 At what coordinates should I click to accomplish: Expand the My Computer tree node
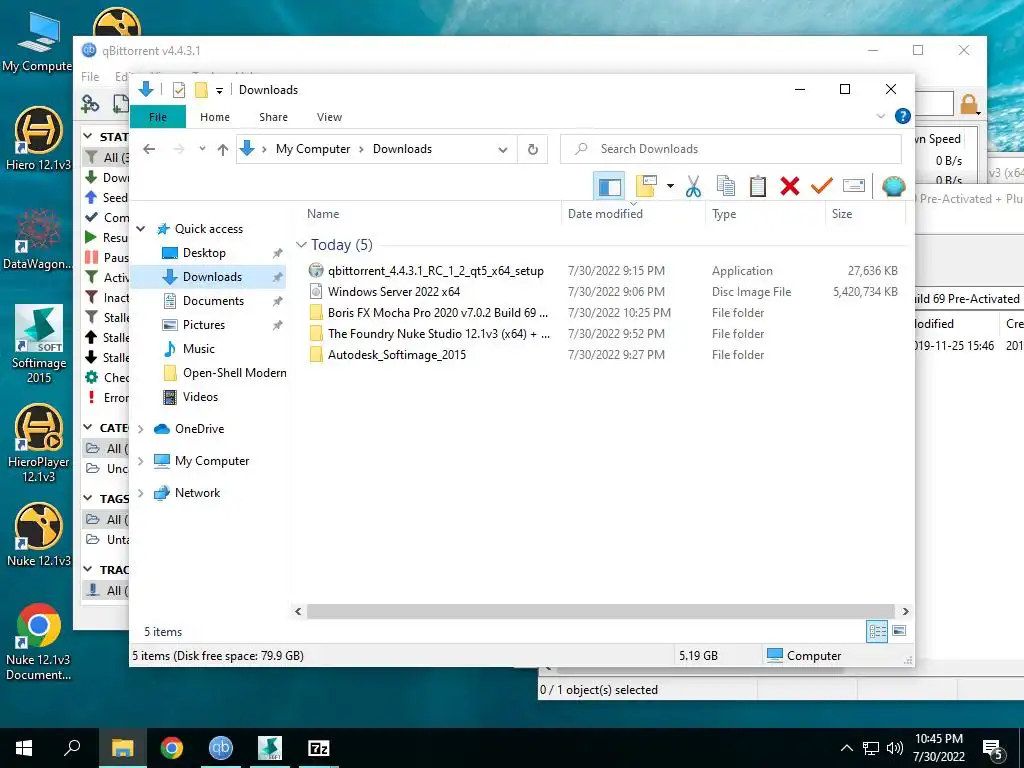click(x=140, y=461)
